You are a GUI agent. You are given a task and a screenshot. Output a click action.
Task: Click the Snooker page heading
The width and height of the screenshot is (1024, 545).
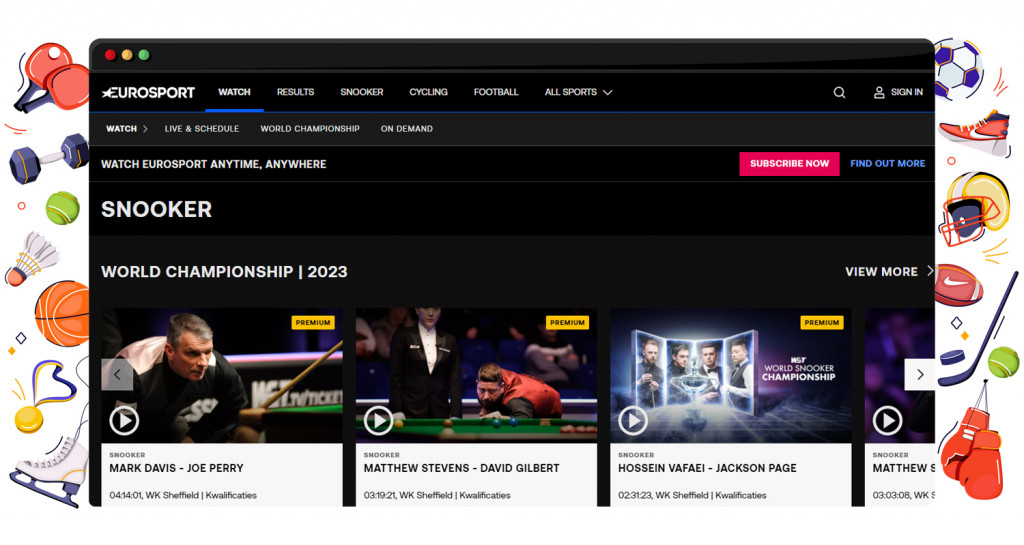[x=157, y=210]
